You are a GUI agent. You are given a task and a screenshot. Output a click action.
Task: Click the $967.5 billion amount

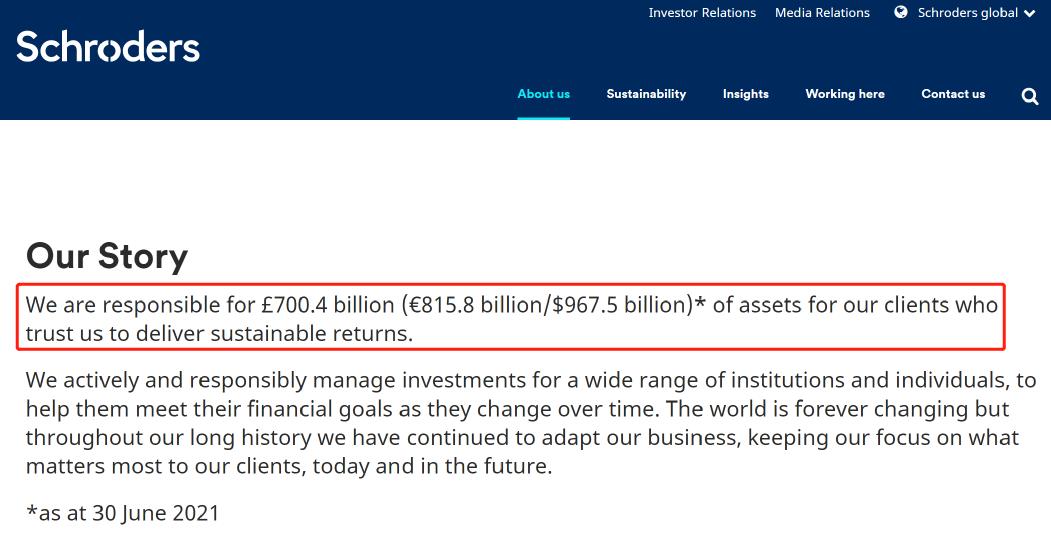click(x=621, y=305)
